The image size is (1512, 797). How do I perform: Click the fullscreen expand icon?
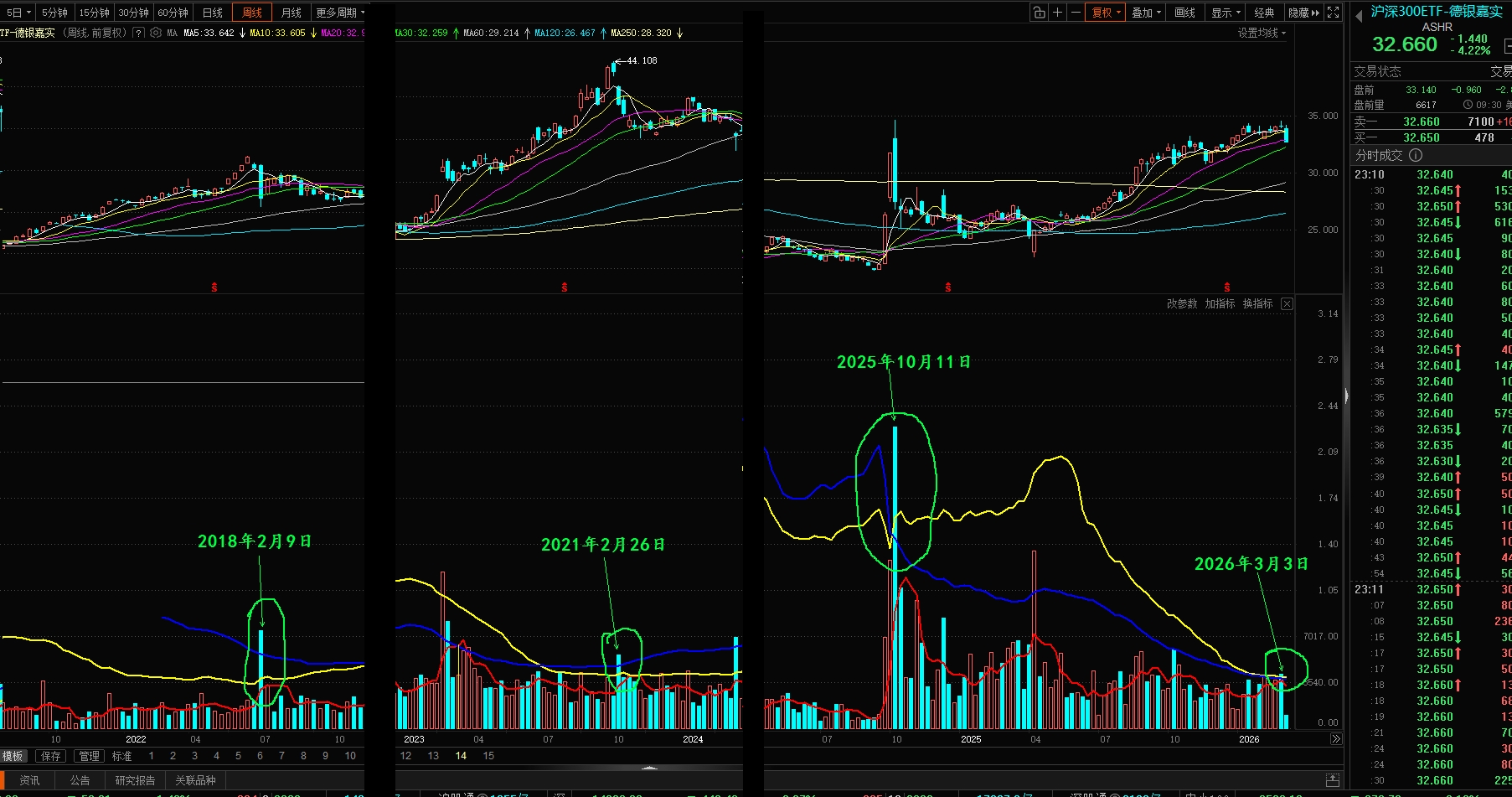(x=1333, y=13)
